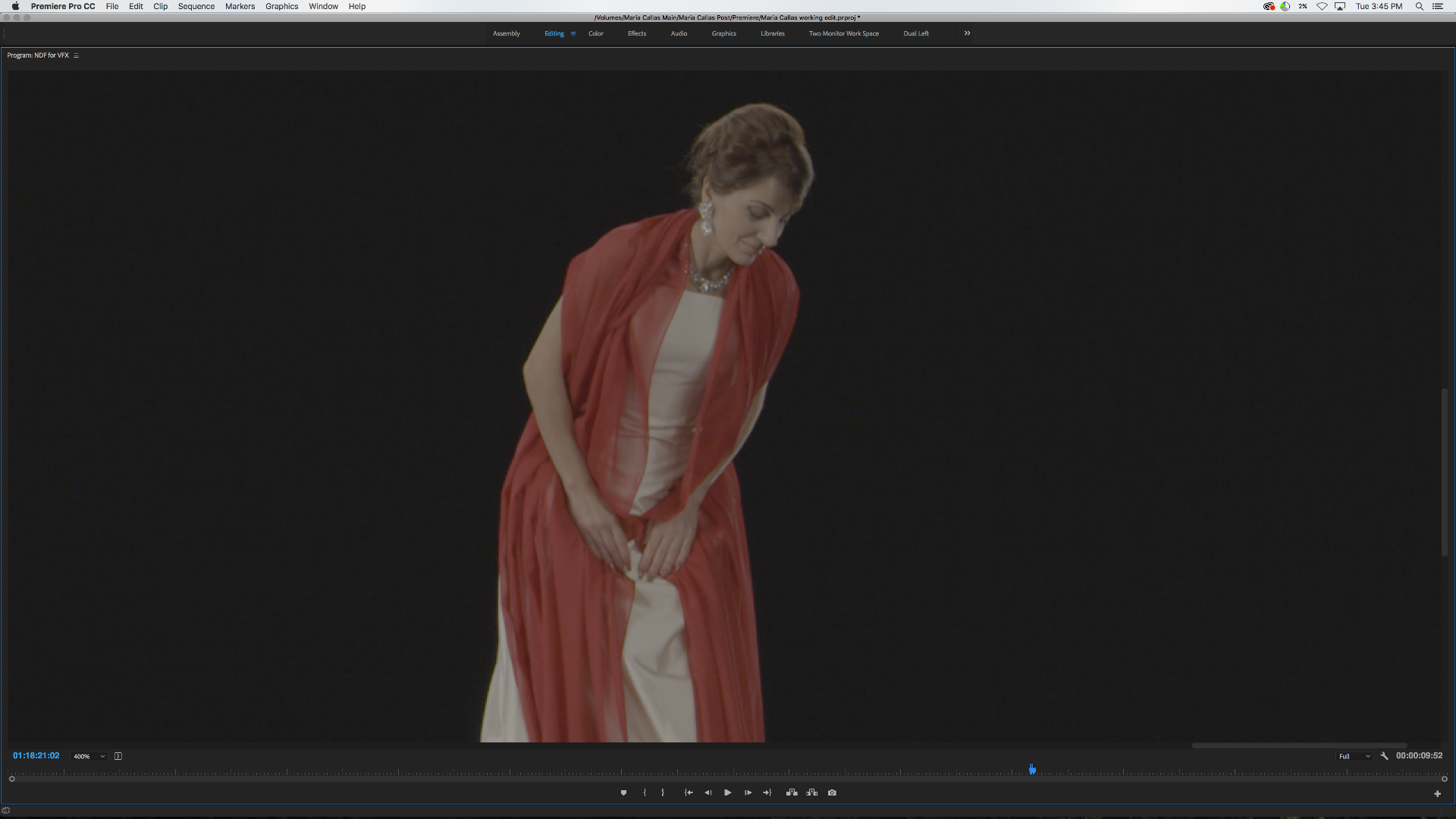Image resolution: width=1456 pixels, height=819 pixels.
Task: Click the blue playhead on time ruler
Action: [x=1032, y=770]
